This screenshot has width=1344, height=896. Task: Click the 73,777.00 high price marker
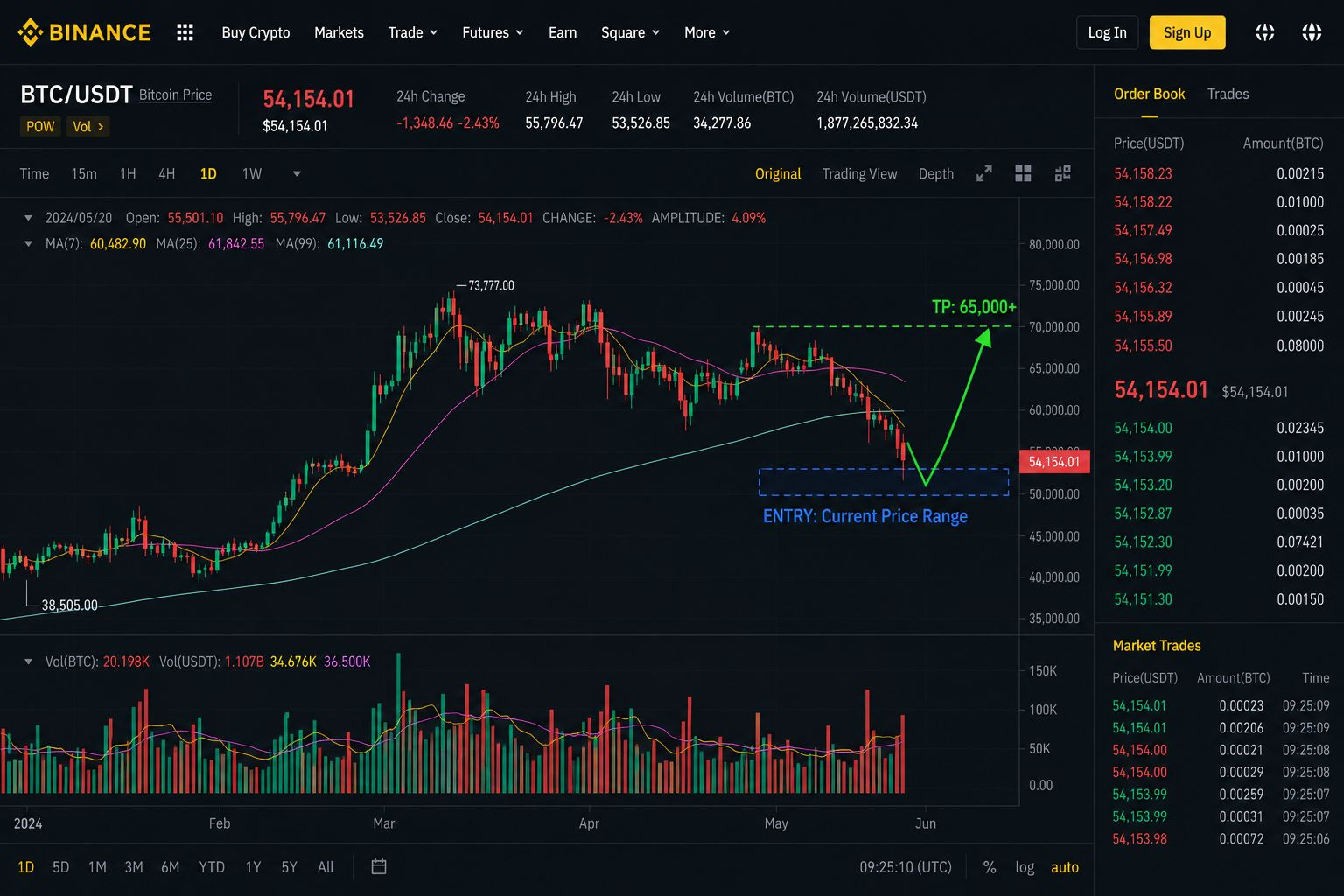491,285
